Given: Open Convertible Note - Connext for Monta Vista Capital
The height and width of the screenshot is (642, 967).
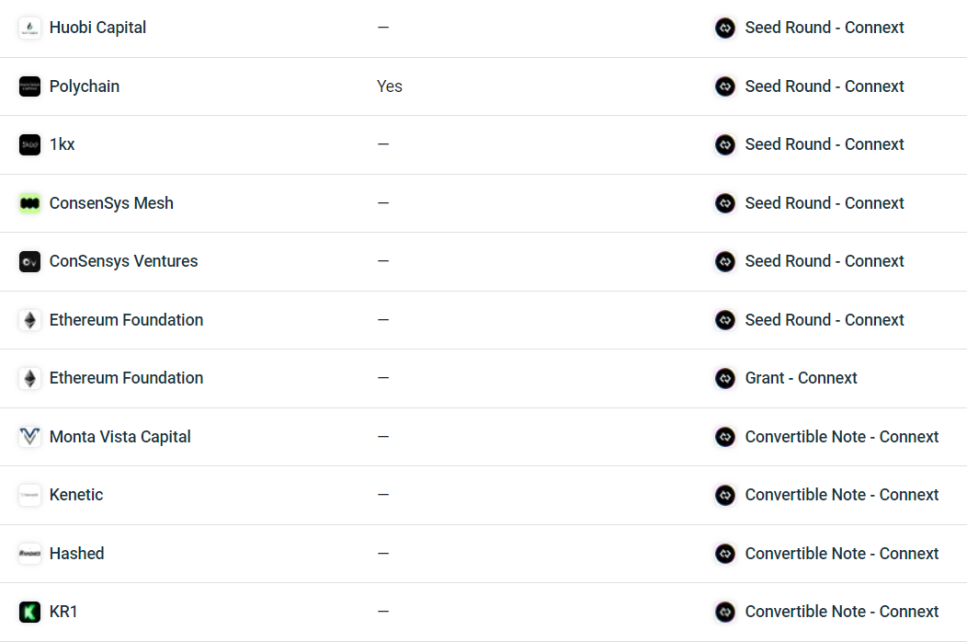Looking at the screenshot, I should point(842,437).
